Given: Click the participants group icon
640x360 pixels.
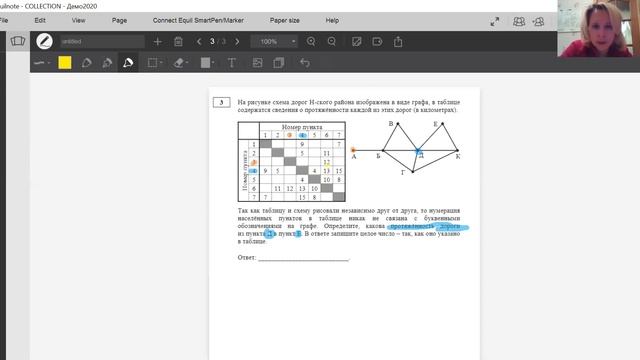Looking at the screenshot, I should (519, 22).
